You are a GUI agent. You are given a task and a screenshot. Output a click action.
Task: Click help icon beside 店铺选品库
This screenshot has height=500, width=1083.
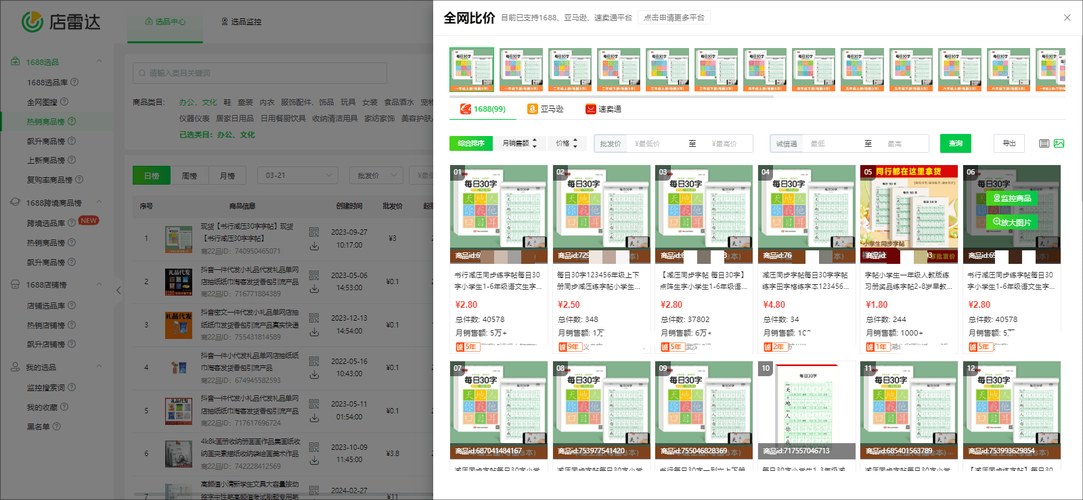[73, 305]
